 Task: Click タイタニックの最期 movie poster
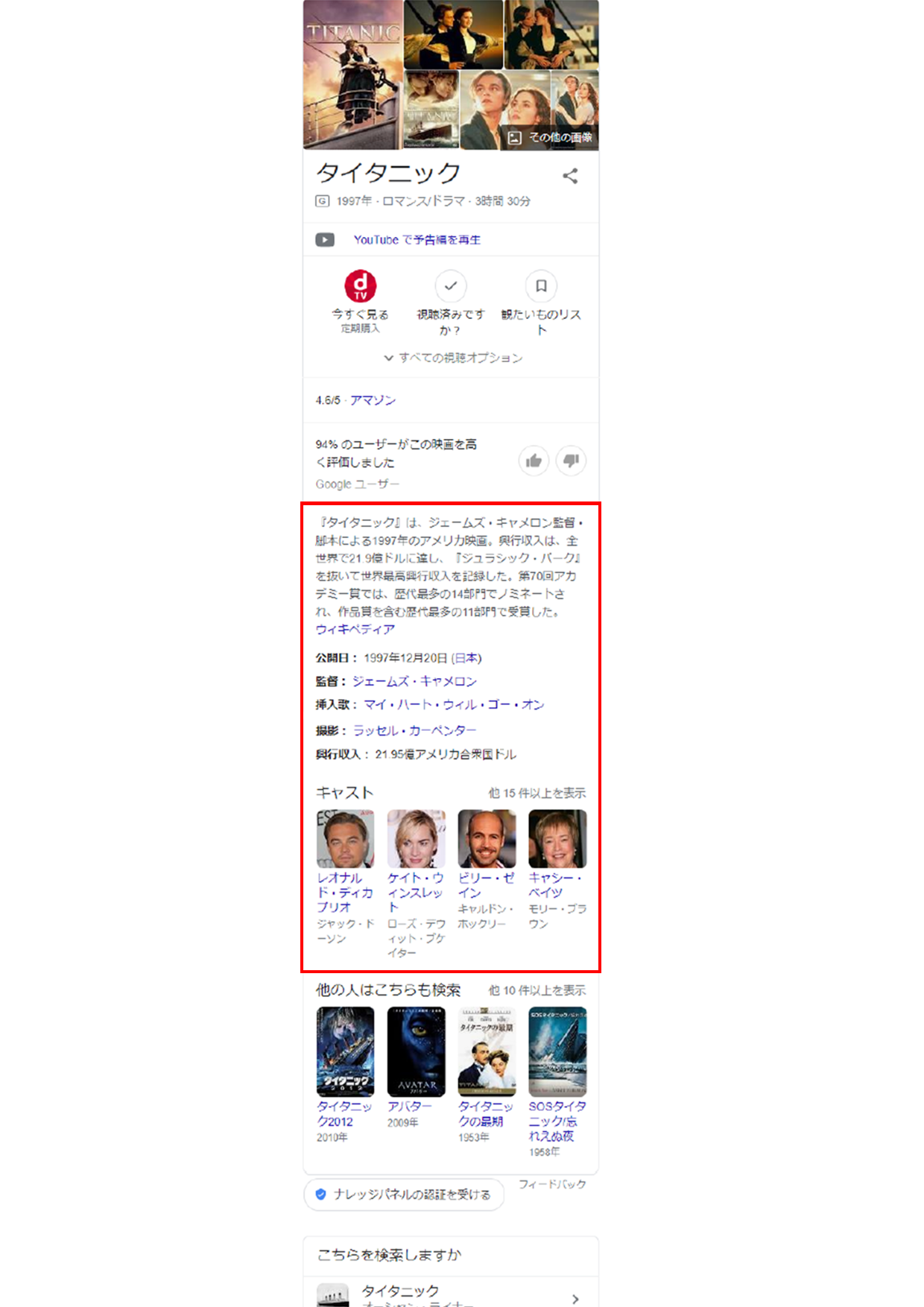click(487, 1051)
